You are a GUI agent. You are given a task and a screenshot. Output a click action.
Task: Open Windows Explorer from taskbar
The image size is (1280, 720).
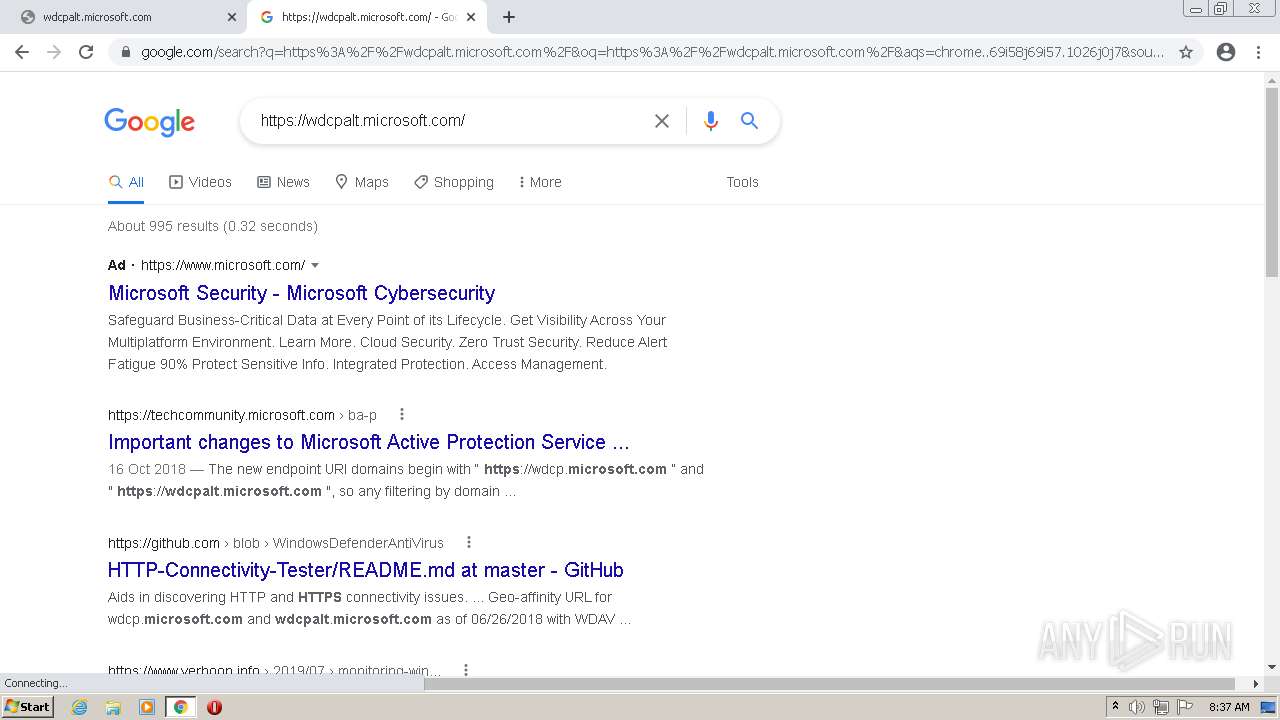[x=113, y=707]
